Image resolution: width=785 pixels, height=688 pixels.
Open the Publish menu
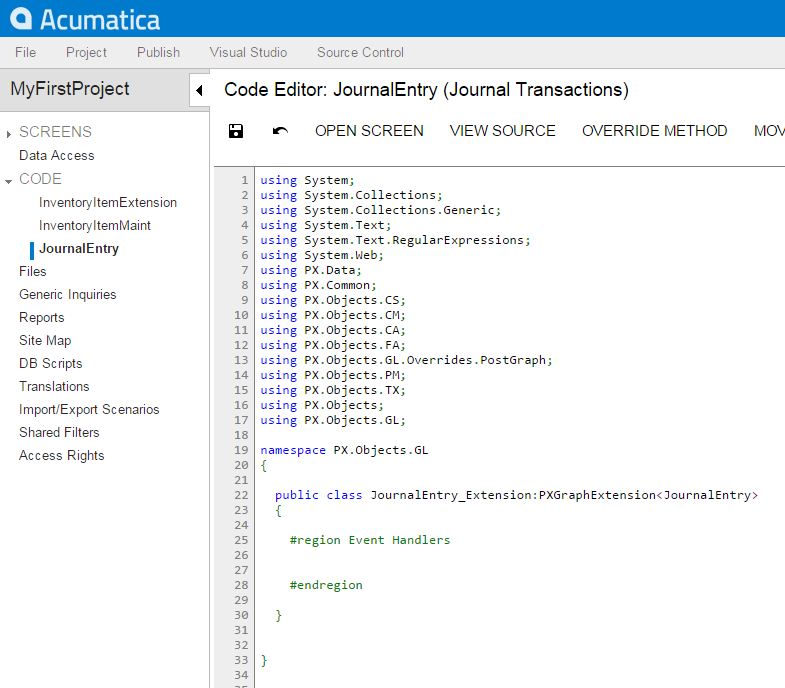tap(158, 52)
